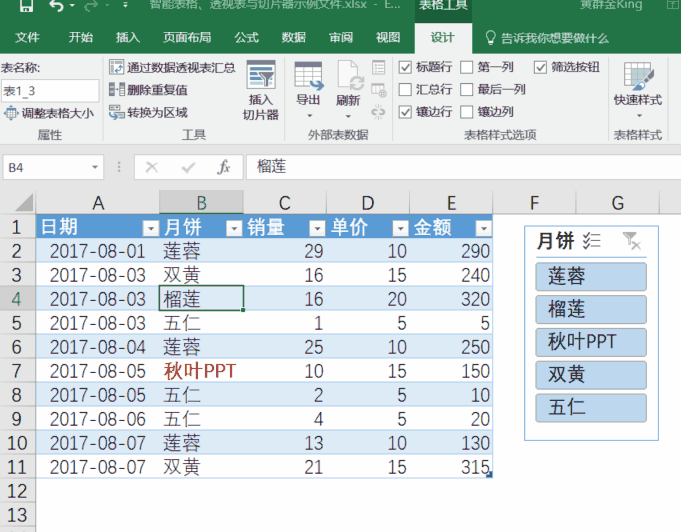Open the 金额 column filter dropdown
The image size is (681, 532).
point(483,228)
